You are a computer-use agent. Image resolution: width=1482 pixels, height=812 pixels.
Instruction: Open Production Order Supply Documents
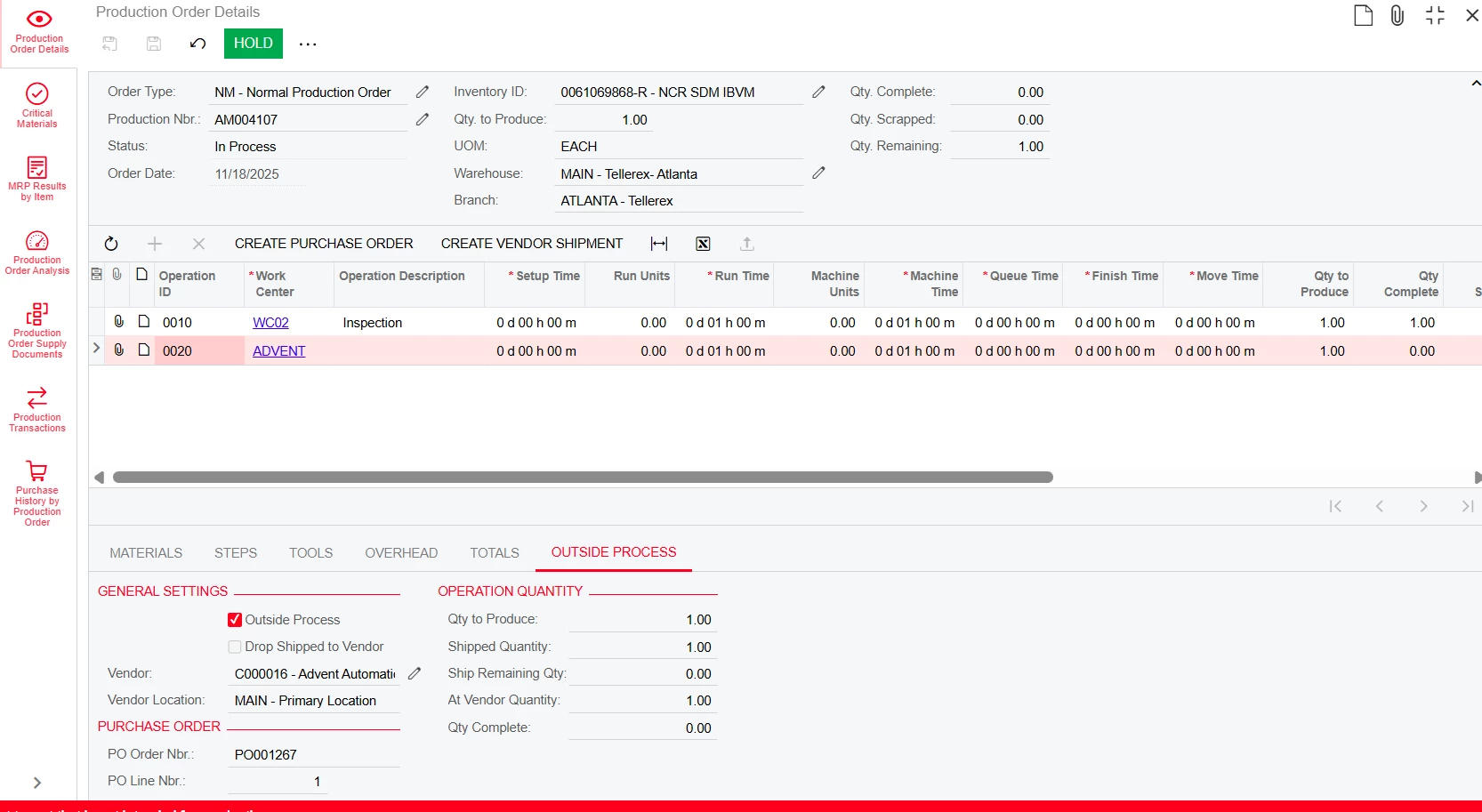(x=37, y=330)
